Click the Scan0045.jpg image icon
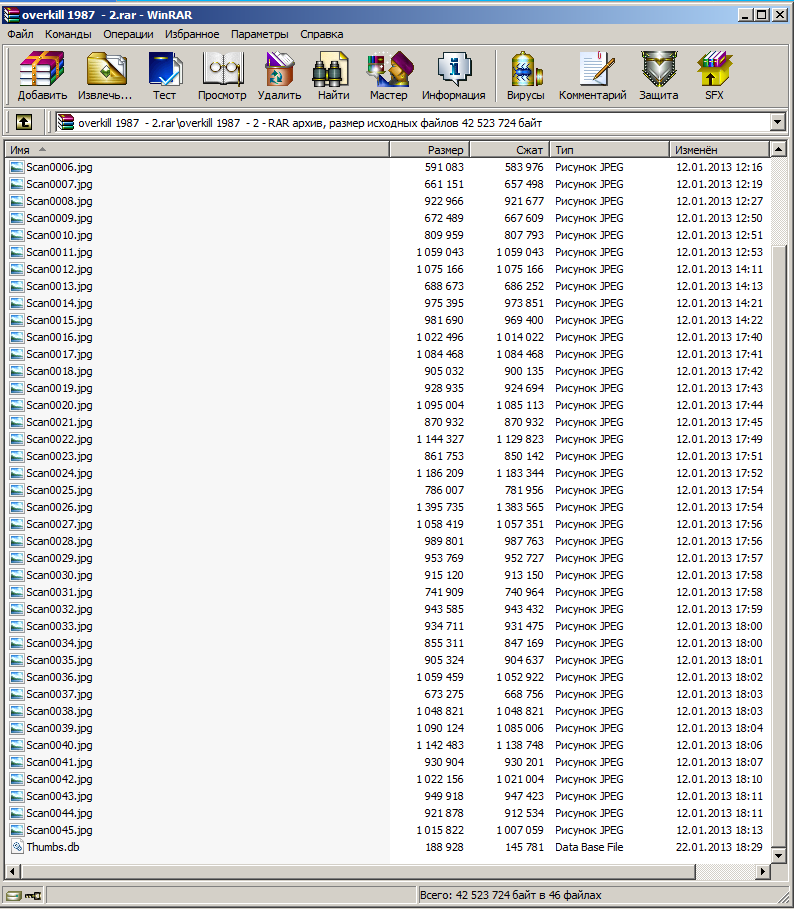Image resolution: width=794 pixels, height=909 pixels. click(17, 830)
